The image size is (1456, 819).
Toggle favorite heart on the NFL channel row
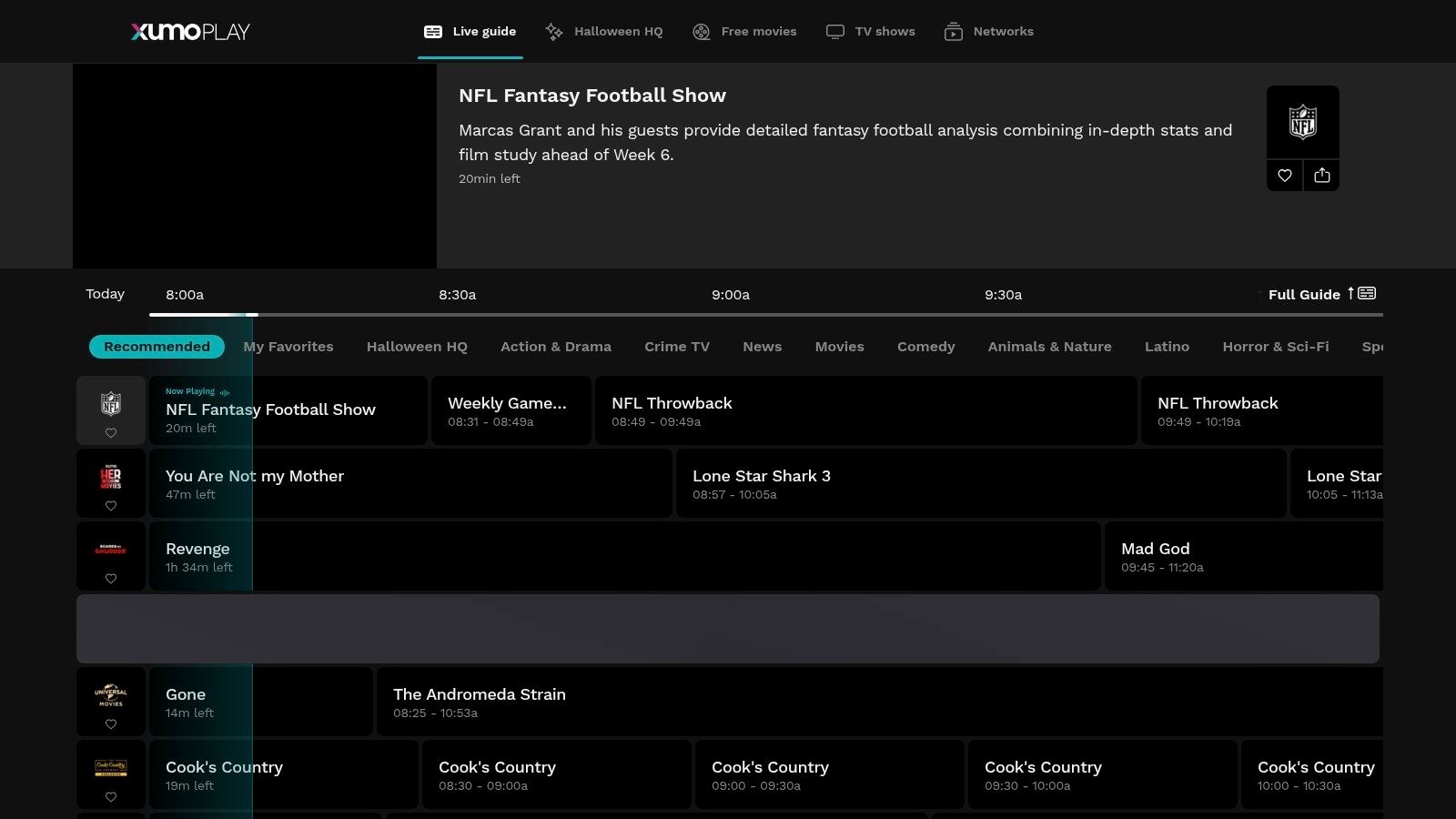coord(111,433)
